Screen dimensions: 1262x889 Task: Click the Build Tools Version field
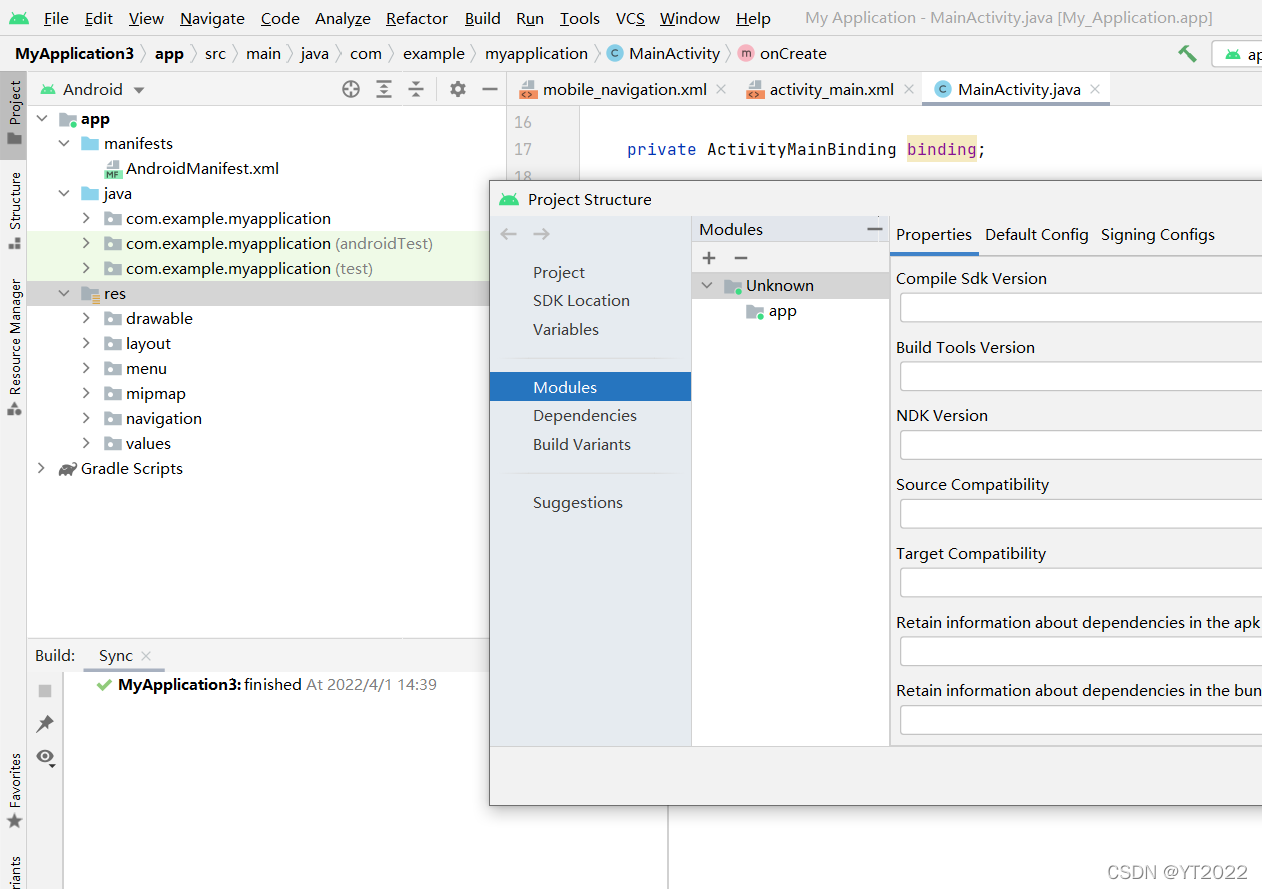tap(1081, 376)
